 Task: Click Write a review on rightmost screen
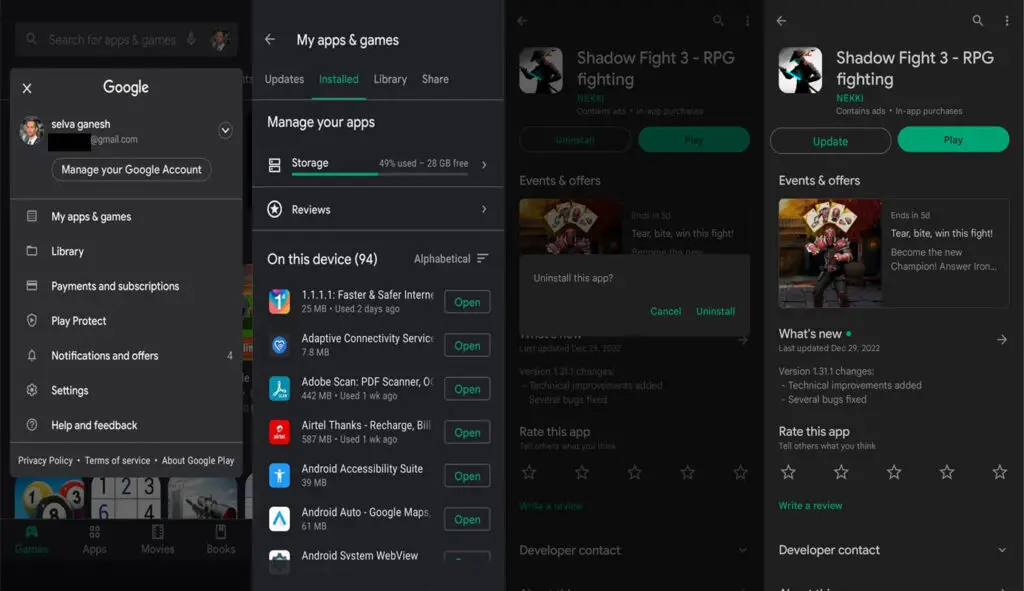[810, 505]
